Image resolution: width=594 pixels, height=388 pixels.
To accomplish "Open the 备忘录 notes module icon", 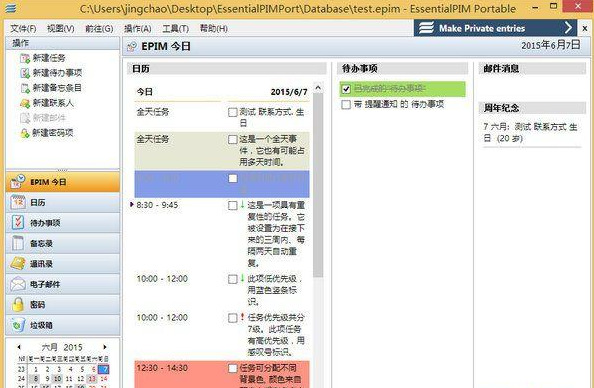I will (18, 243).
